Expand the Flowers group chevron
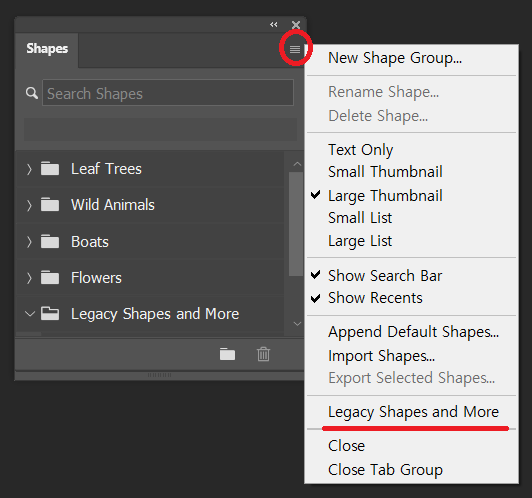 [x=29, y=278]
